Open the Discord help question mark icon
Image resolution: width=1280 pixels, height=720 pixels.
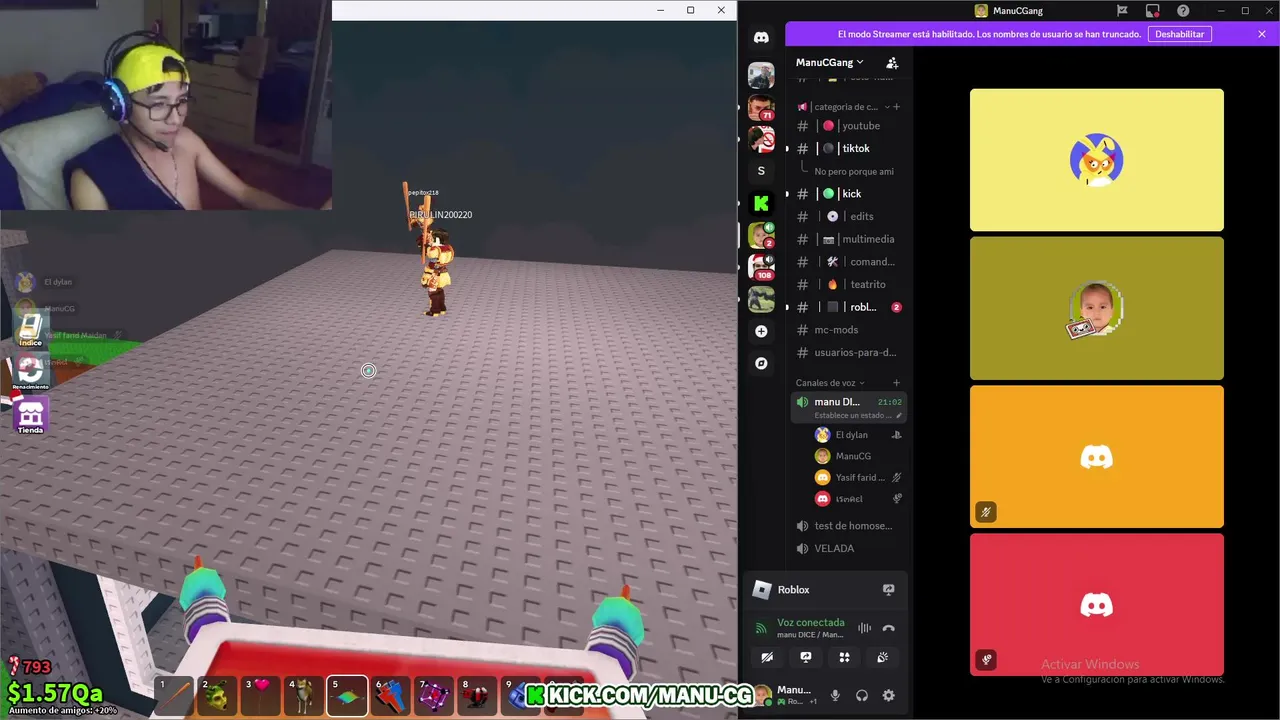[x=1183, y=11]
